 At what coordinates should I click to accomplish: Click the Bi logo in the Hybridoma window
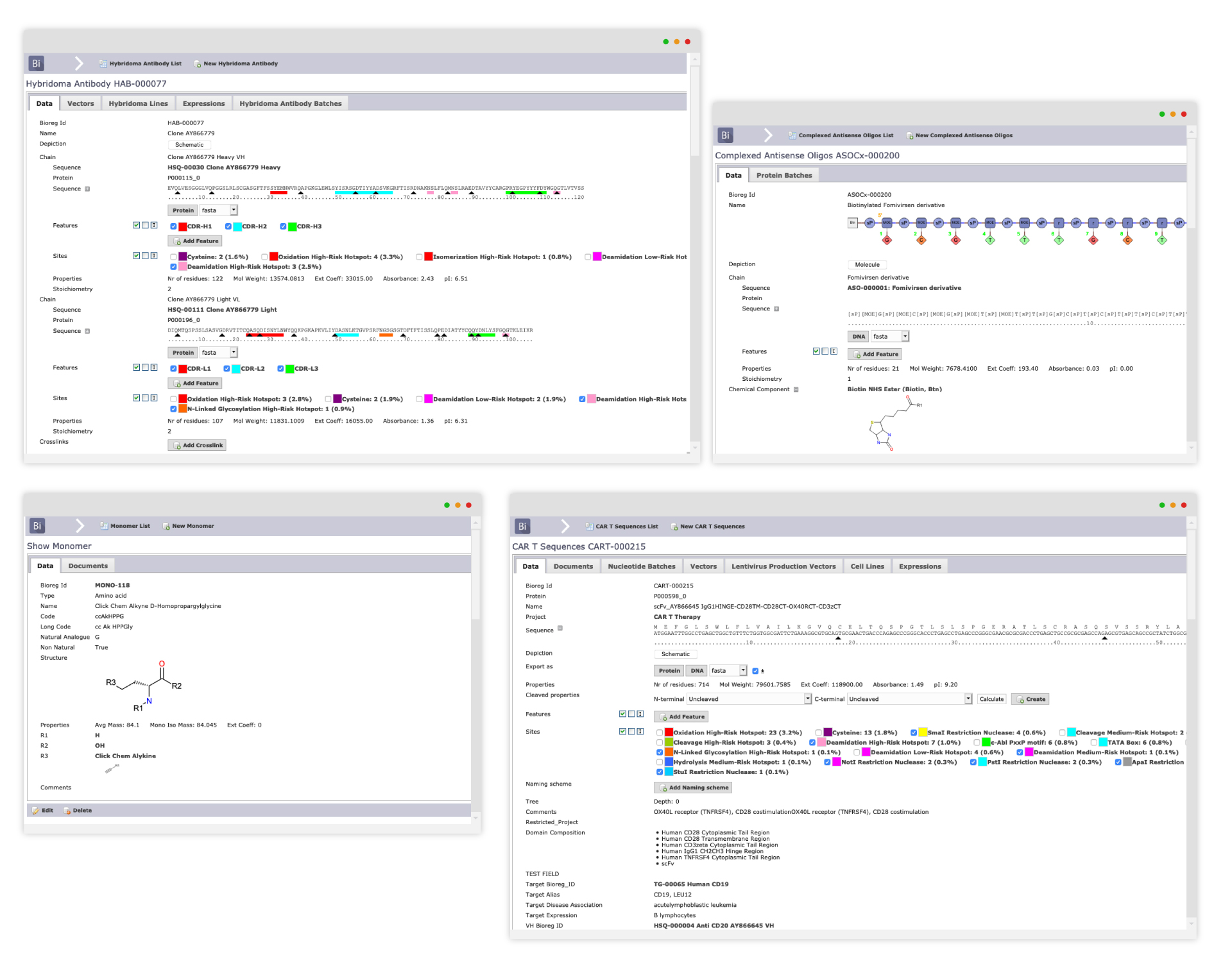click(36, 63)
